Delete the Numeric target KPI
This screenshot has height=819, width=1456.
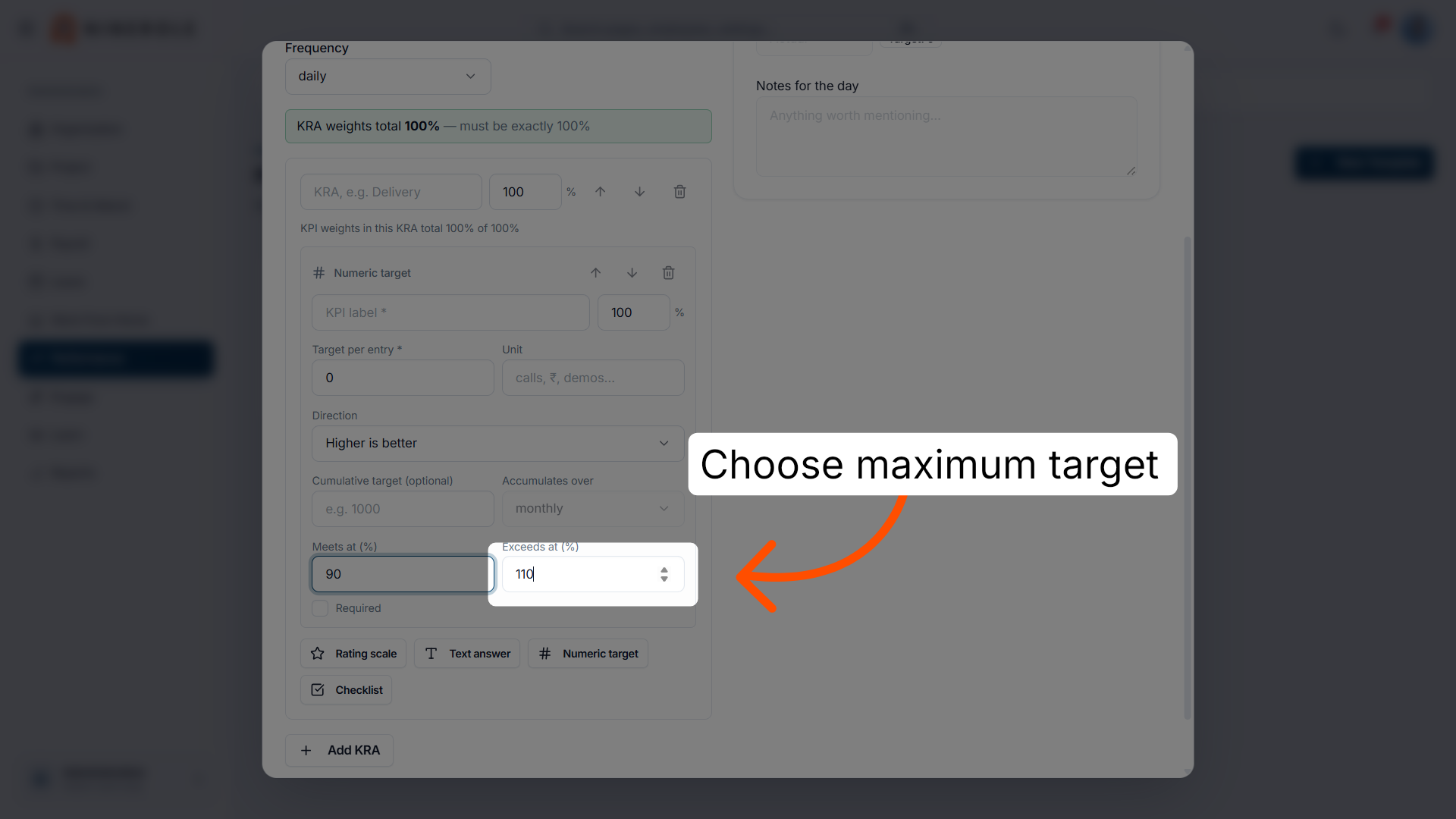668,273
